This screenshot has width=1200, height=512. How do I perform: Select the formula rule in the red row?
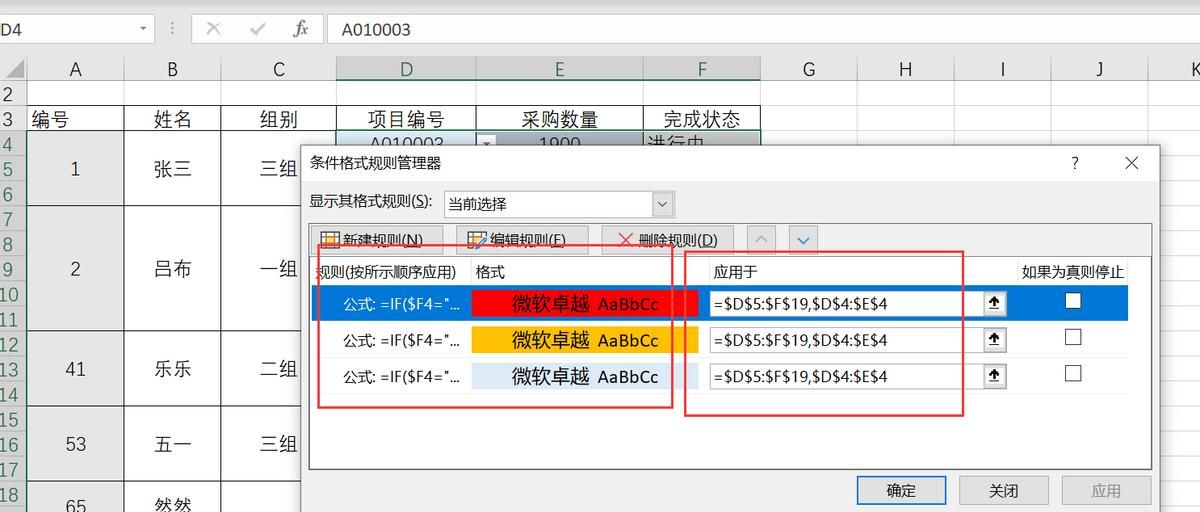coord(401,303)
